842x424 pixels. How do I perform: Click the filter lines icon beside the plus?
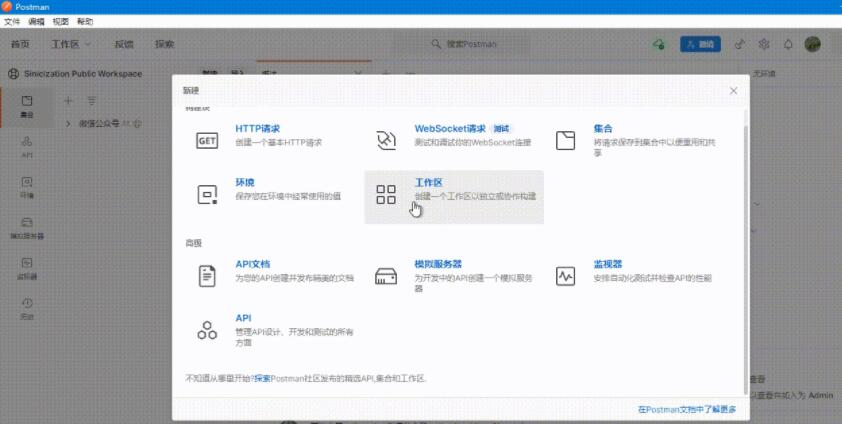[x=92, y=101]
